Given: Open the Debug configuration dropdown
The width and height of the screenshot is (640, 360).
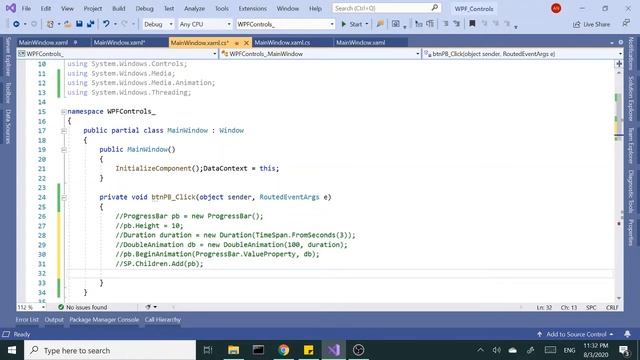Looking at the screenshot, I should 158,24.
